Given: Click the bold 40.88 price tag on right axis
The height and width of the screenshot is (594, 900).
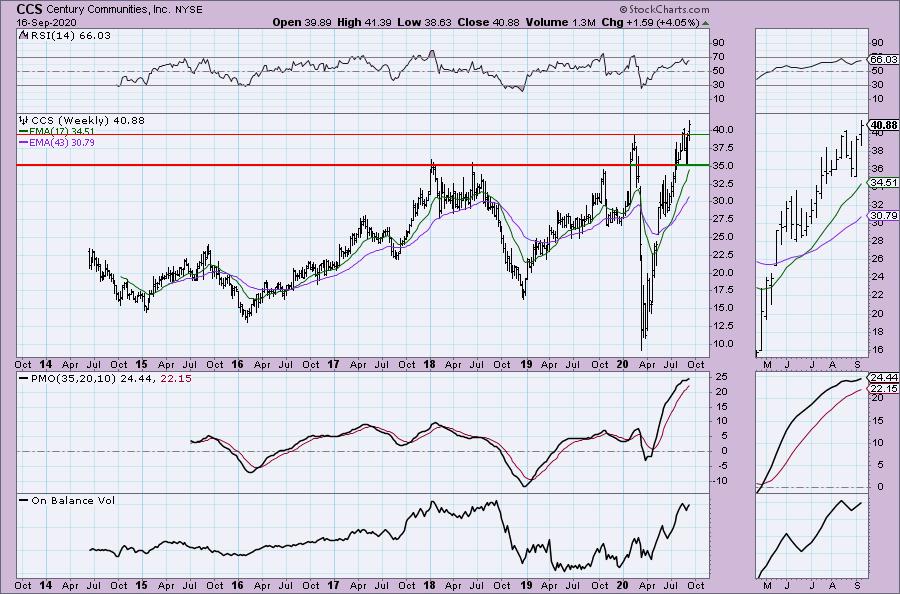Looking at the screenshot, I should click(x=884, y=125).
